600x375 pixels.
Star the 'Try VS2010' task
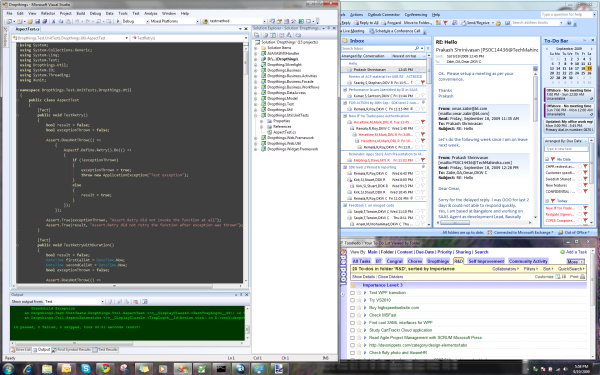point(359,300)
